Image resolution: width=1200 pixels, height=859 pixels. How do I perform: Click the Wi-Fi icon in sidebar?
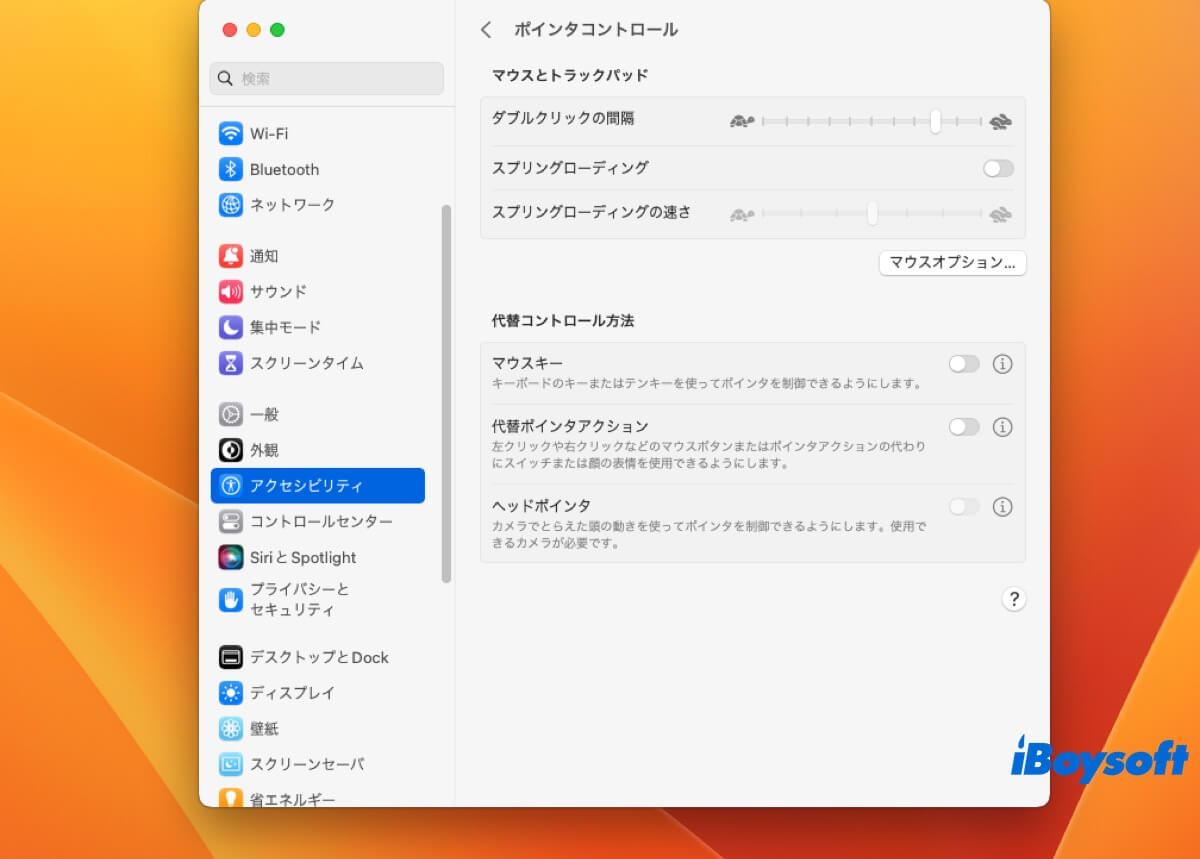pyautogui.click(x=231, y=133)
